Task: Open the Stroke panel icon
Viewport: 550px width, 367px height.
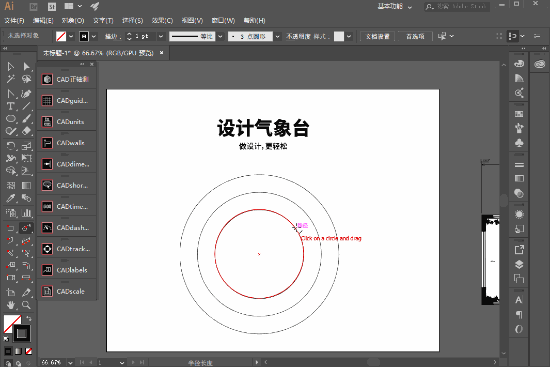Action: (519, 165)
